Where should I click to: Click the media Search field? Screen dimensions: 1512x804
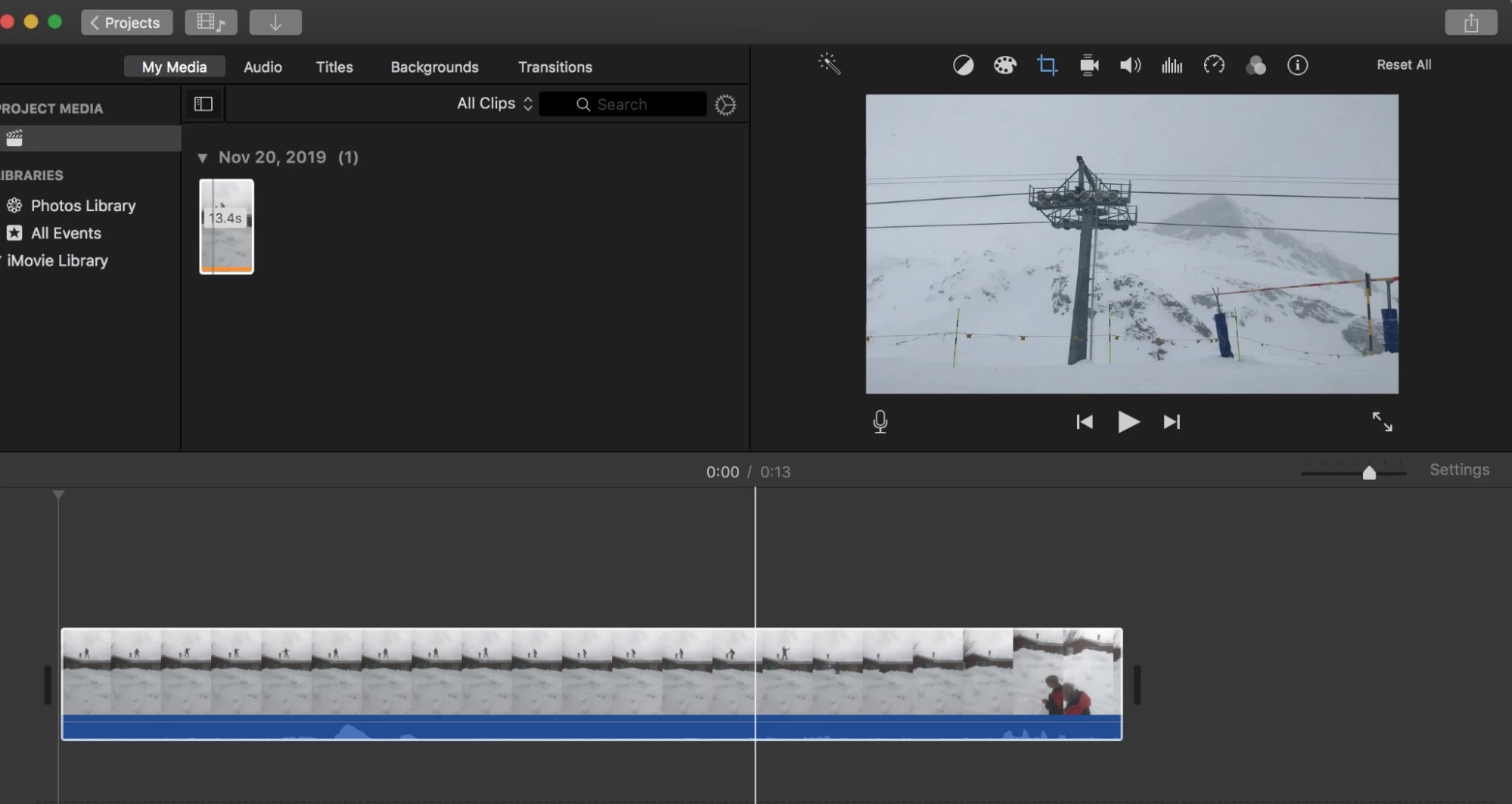coord(622,104)
